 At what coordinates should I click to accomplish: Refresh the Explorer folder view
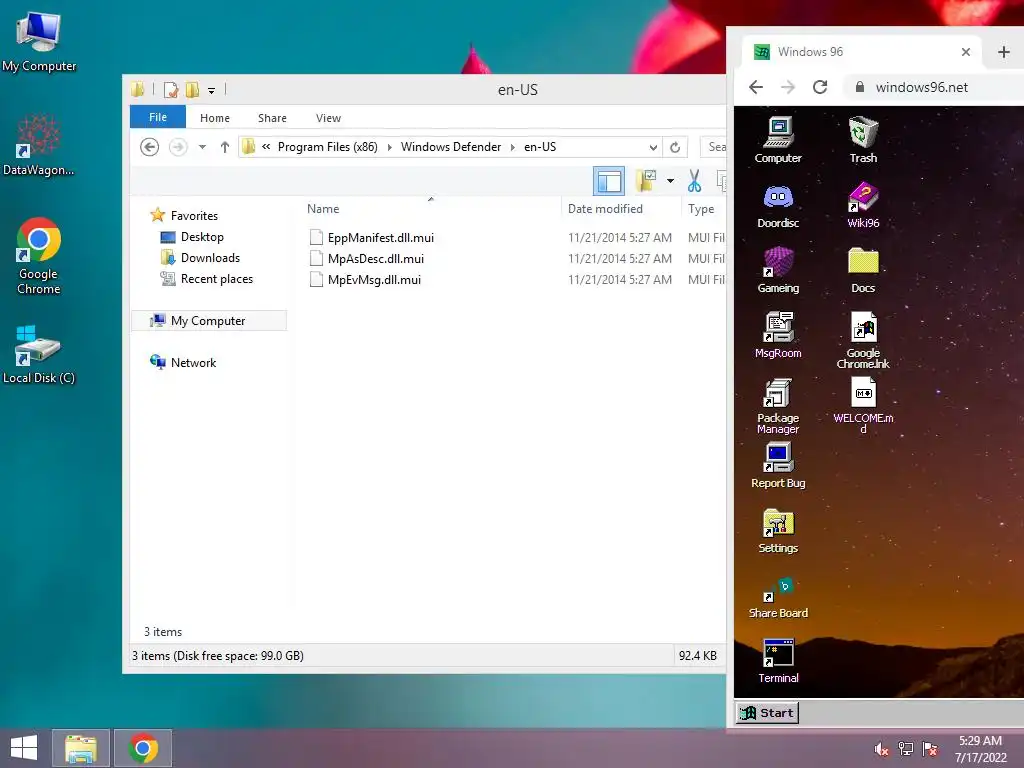[x=675, y=147]
